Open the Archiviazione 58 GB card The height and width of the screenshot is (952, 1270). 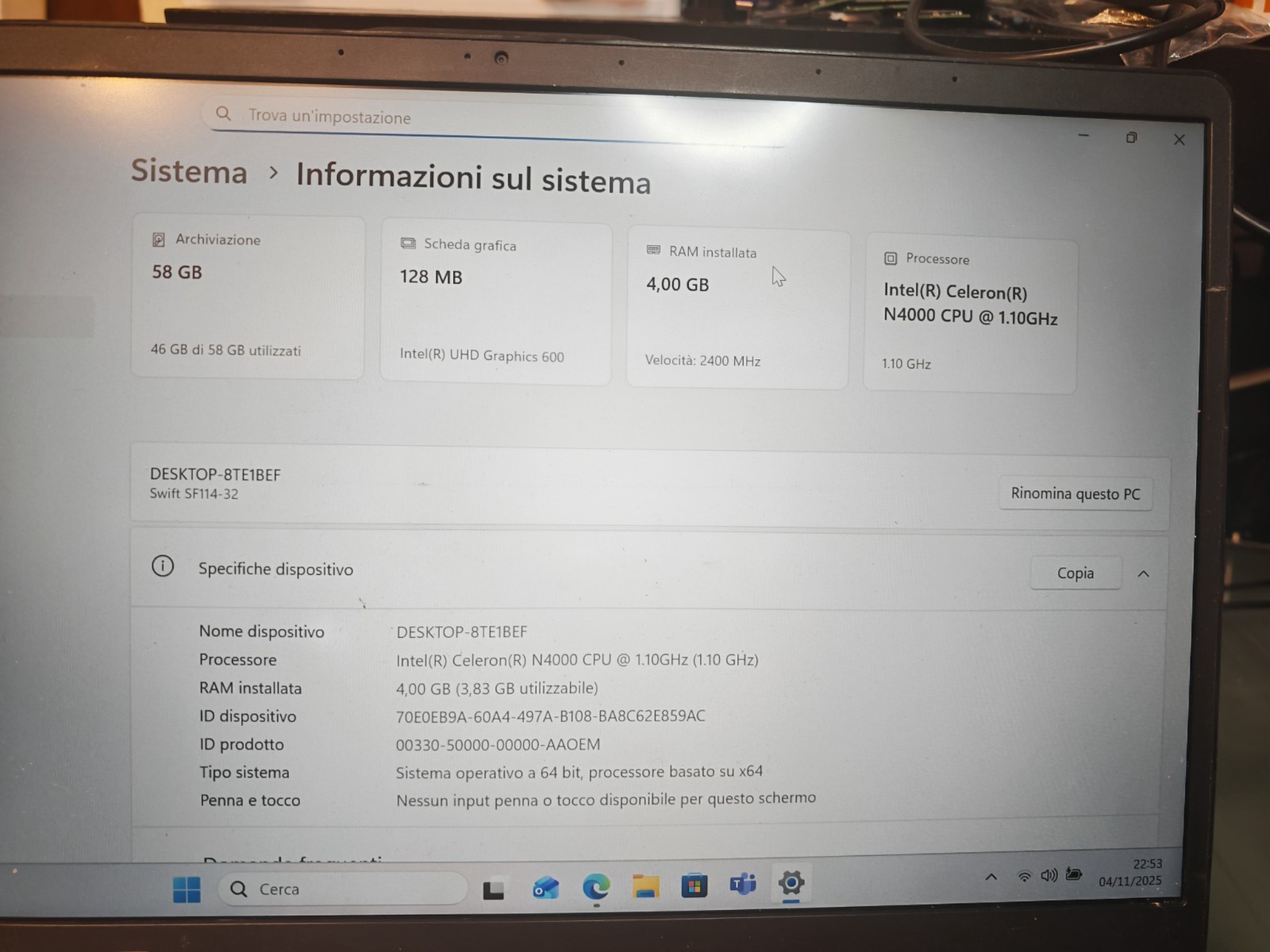point(248,297)
